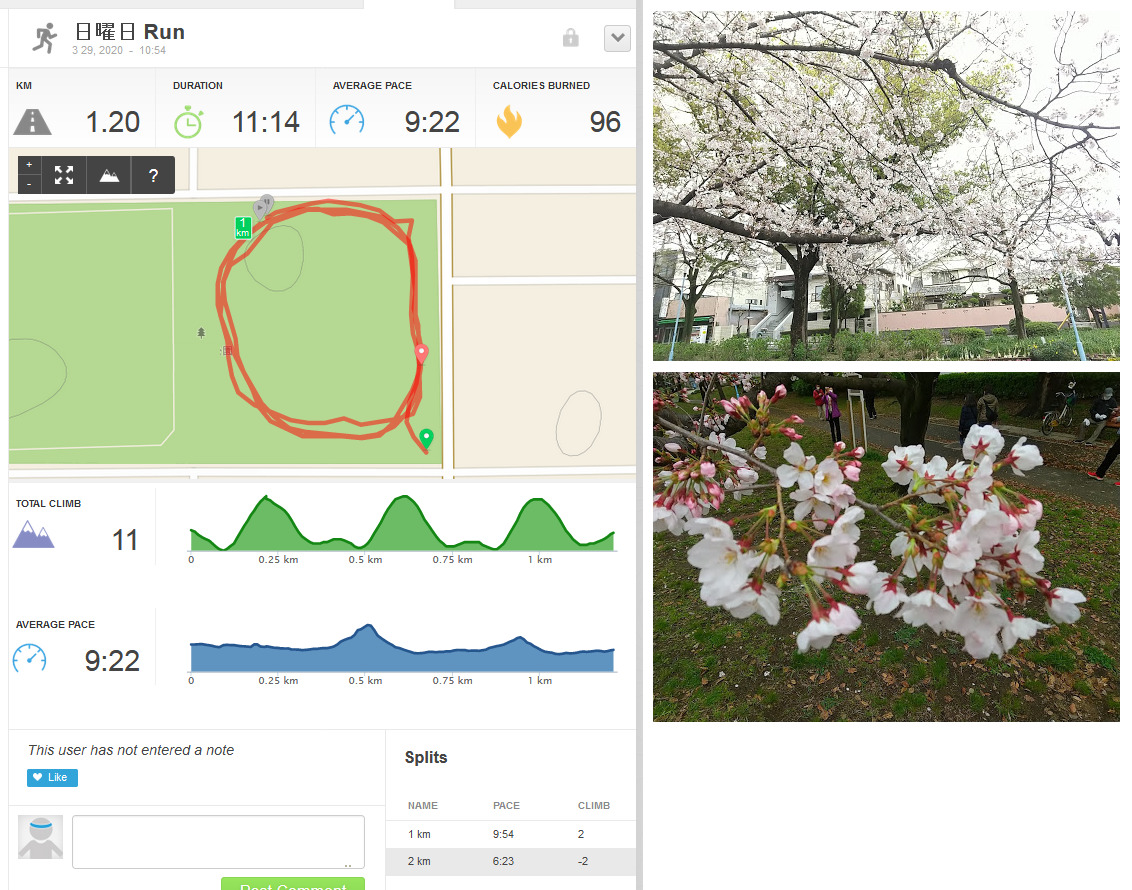
Task: Click the flame calories burned icon
Action: tap(509, 121)
